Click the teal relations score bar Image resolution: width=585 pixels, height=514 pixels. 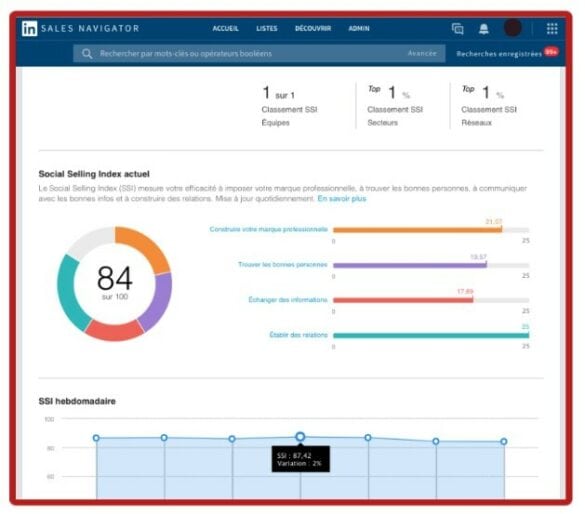pos(431,336)
